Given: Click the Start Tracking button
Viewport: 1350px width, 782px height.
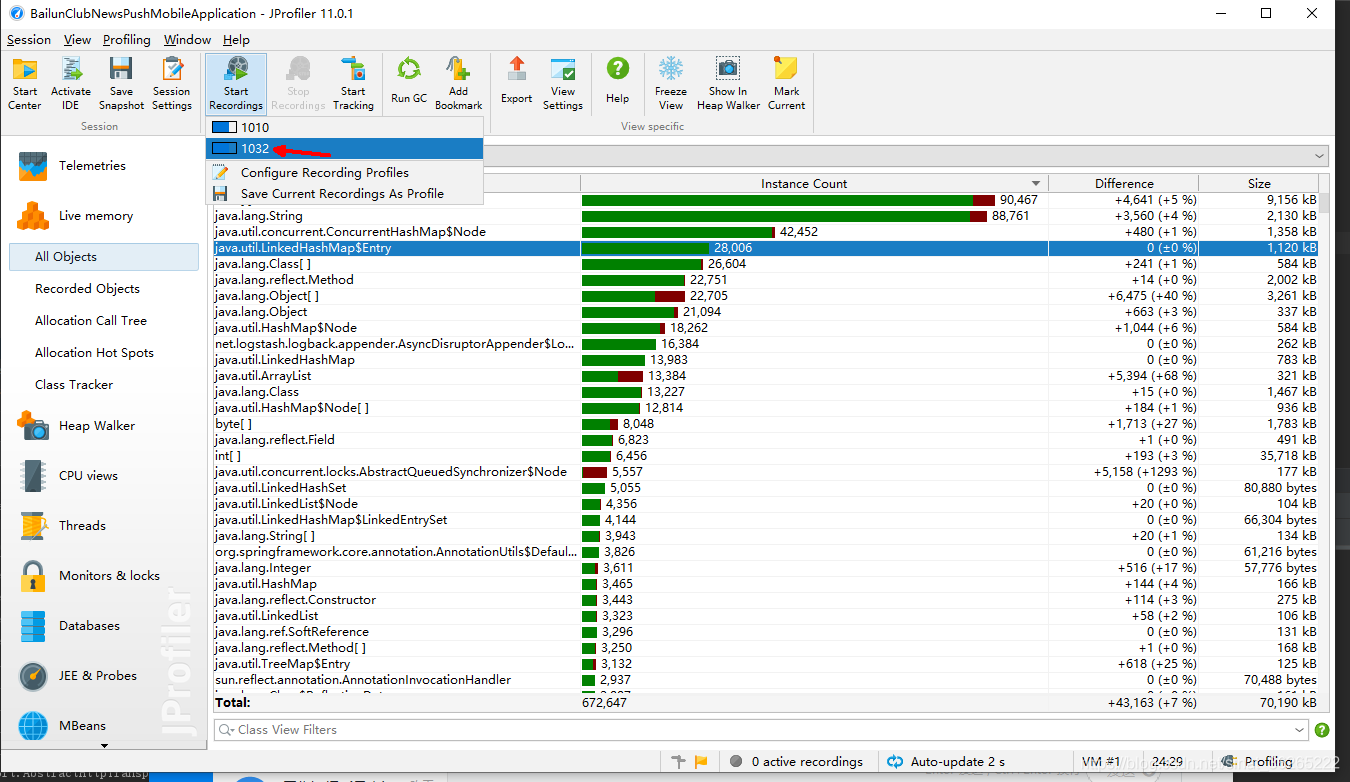Looking at the screenshot, I should point(353,83).
